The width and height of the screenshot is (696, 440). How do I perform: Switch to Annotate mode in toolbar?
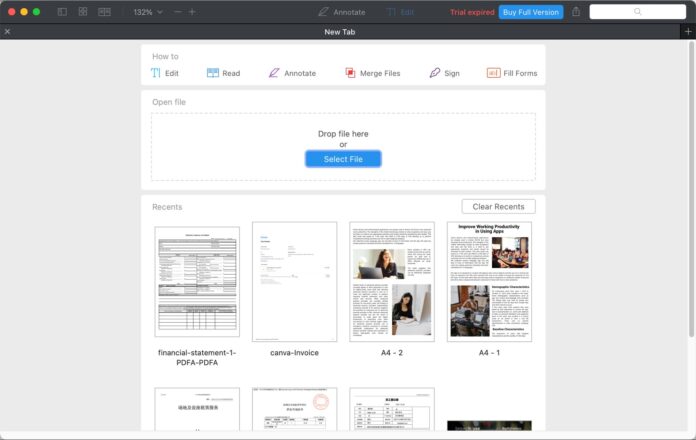pyautogui.click(x=338, y=12)
